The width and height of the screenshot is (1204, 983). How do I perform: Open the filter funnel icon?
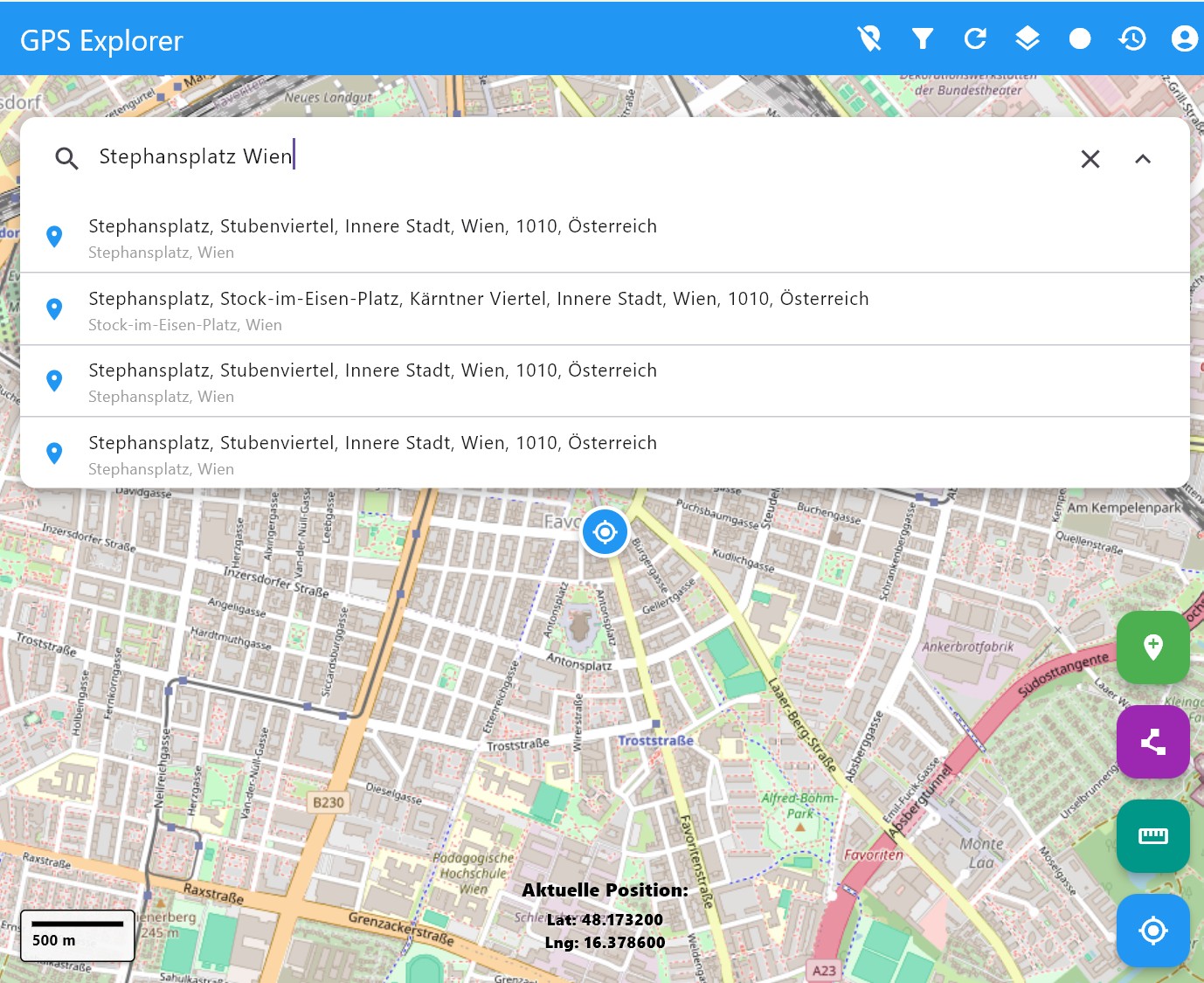[x=923, y=38]
